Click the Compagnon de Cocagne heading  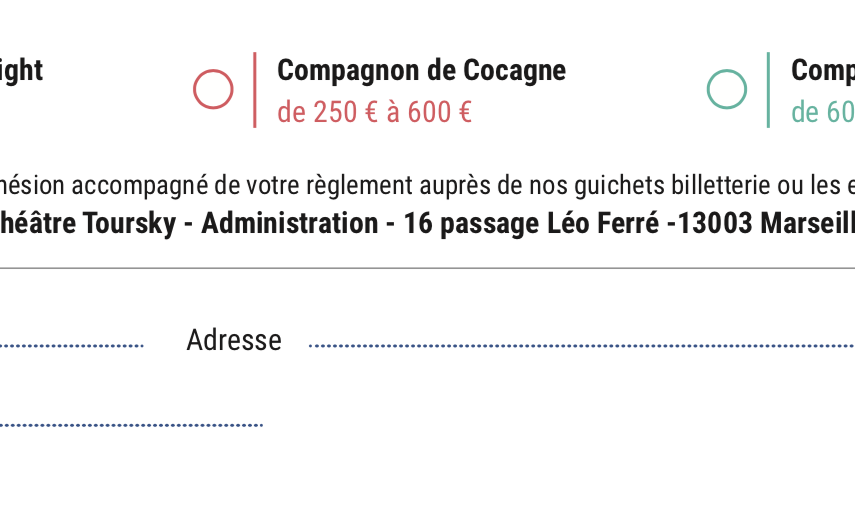(x=422, y=70)
